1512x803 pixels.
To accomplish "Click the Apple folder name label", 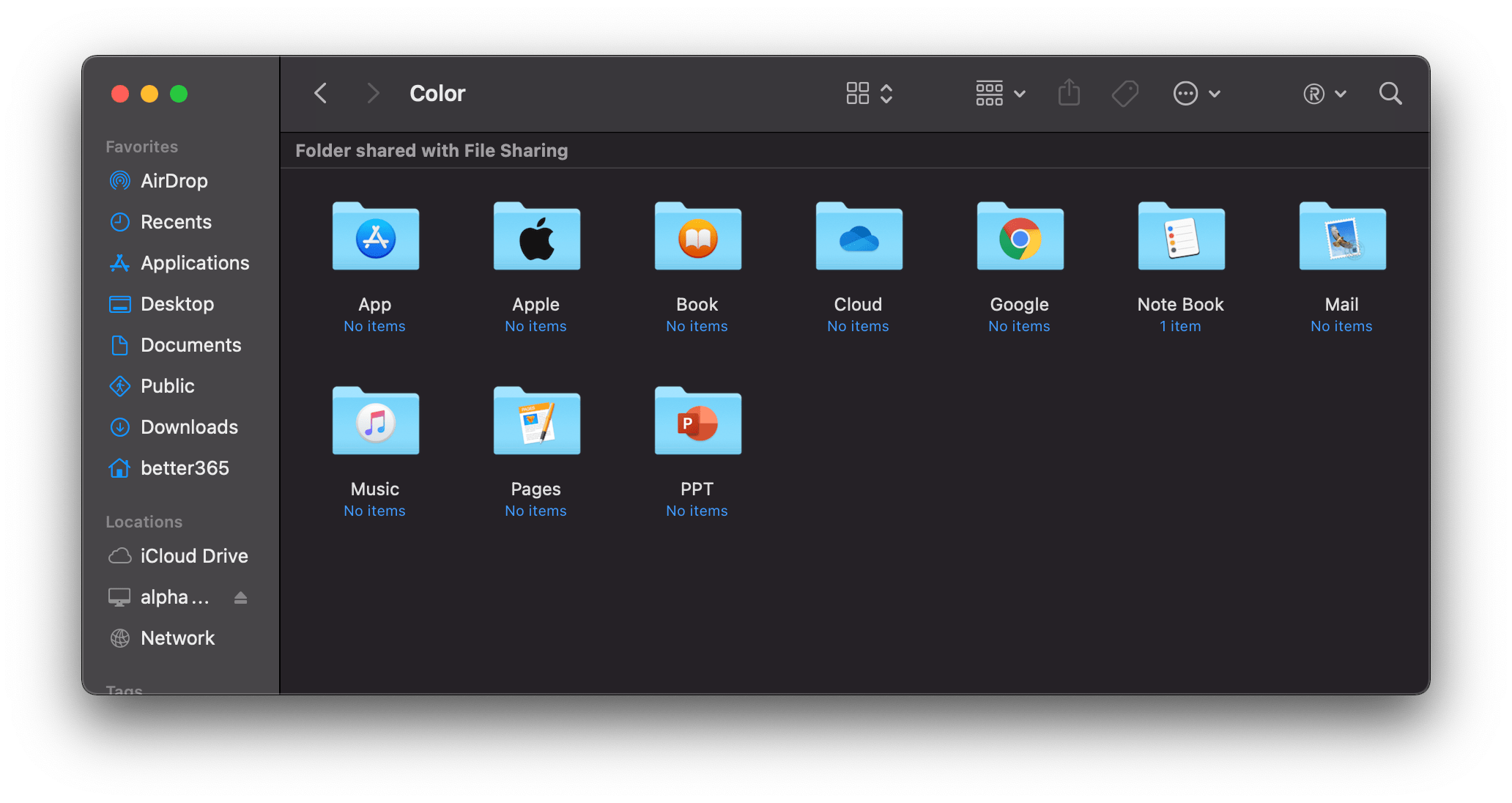I will click(536, 304).
